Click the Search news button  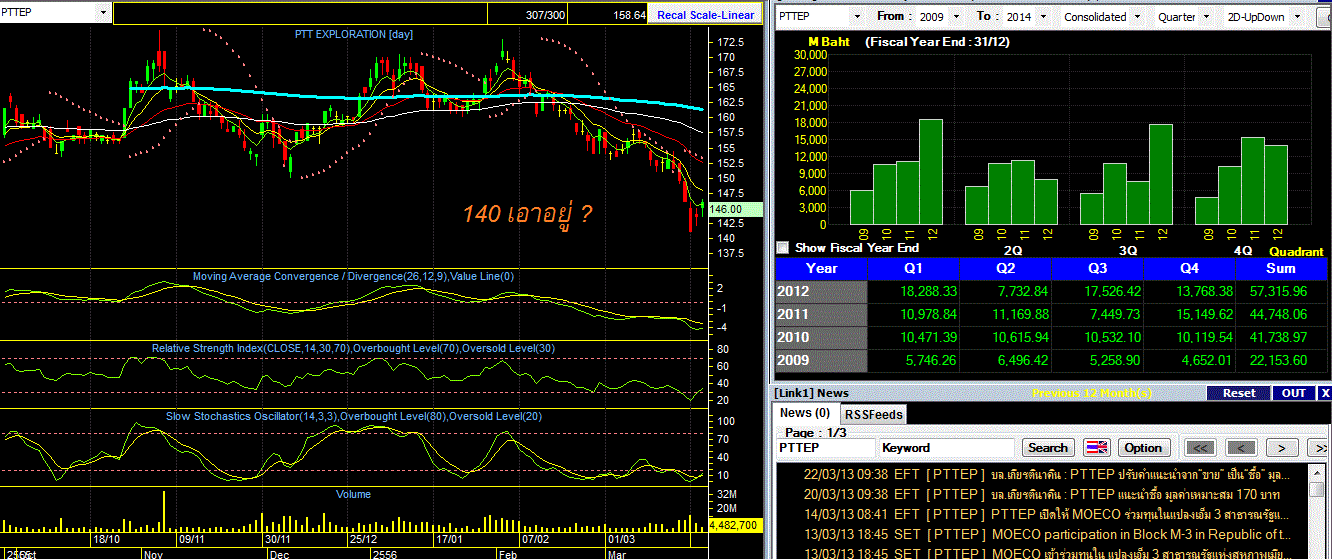(x=1048, y=448)
